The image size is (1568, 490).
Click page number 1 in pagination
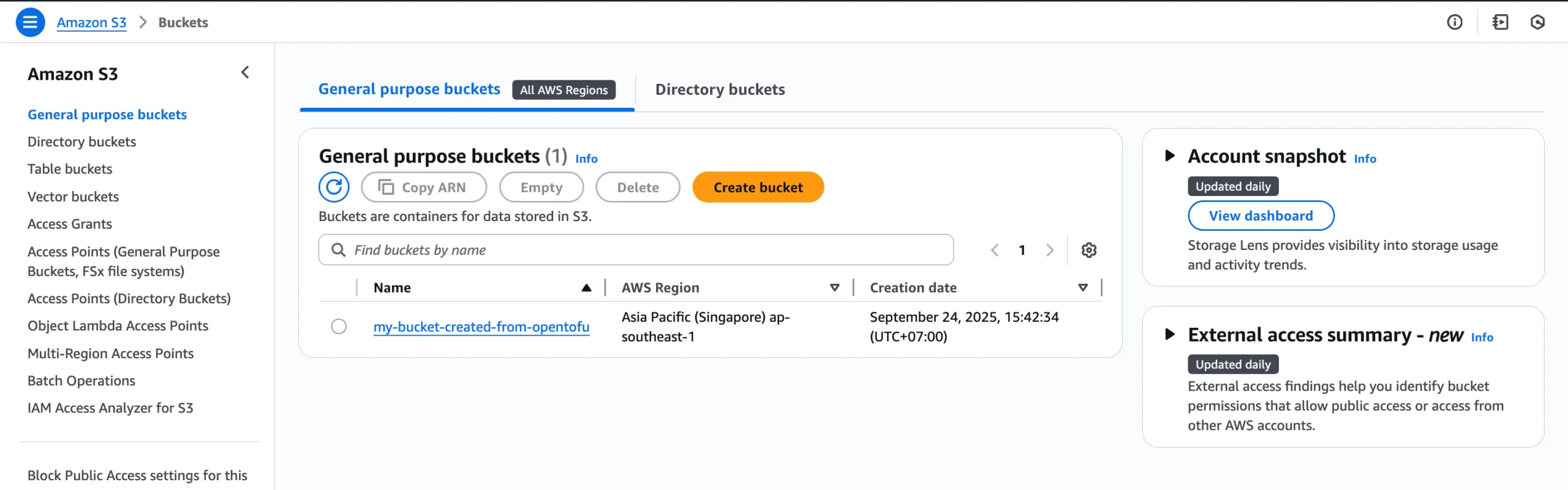pos(1022,250)
